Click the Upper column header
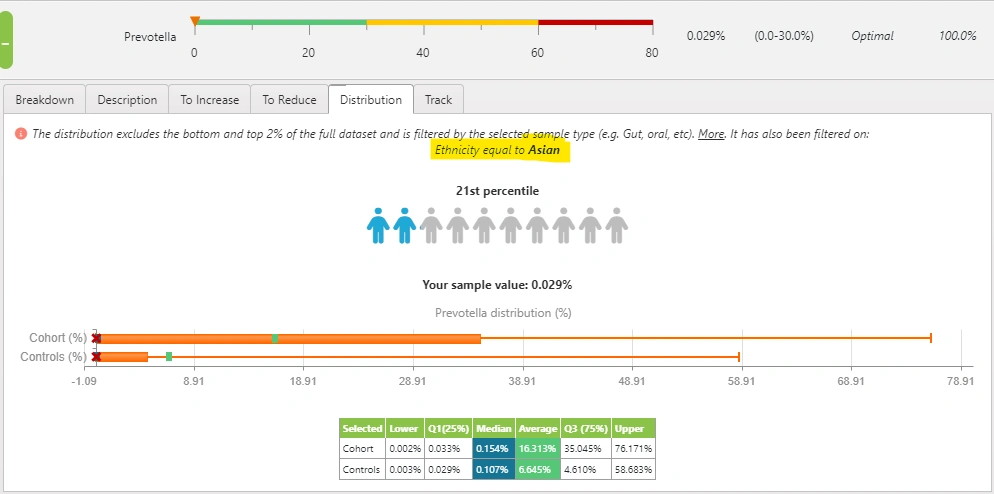The width and height of the screenshot is (994, 494). click(633, 429)
